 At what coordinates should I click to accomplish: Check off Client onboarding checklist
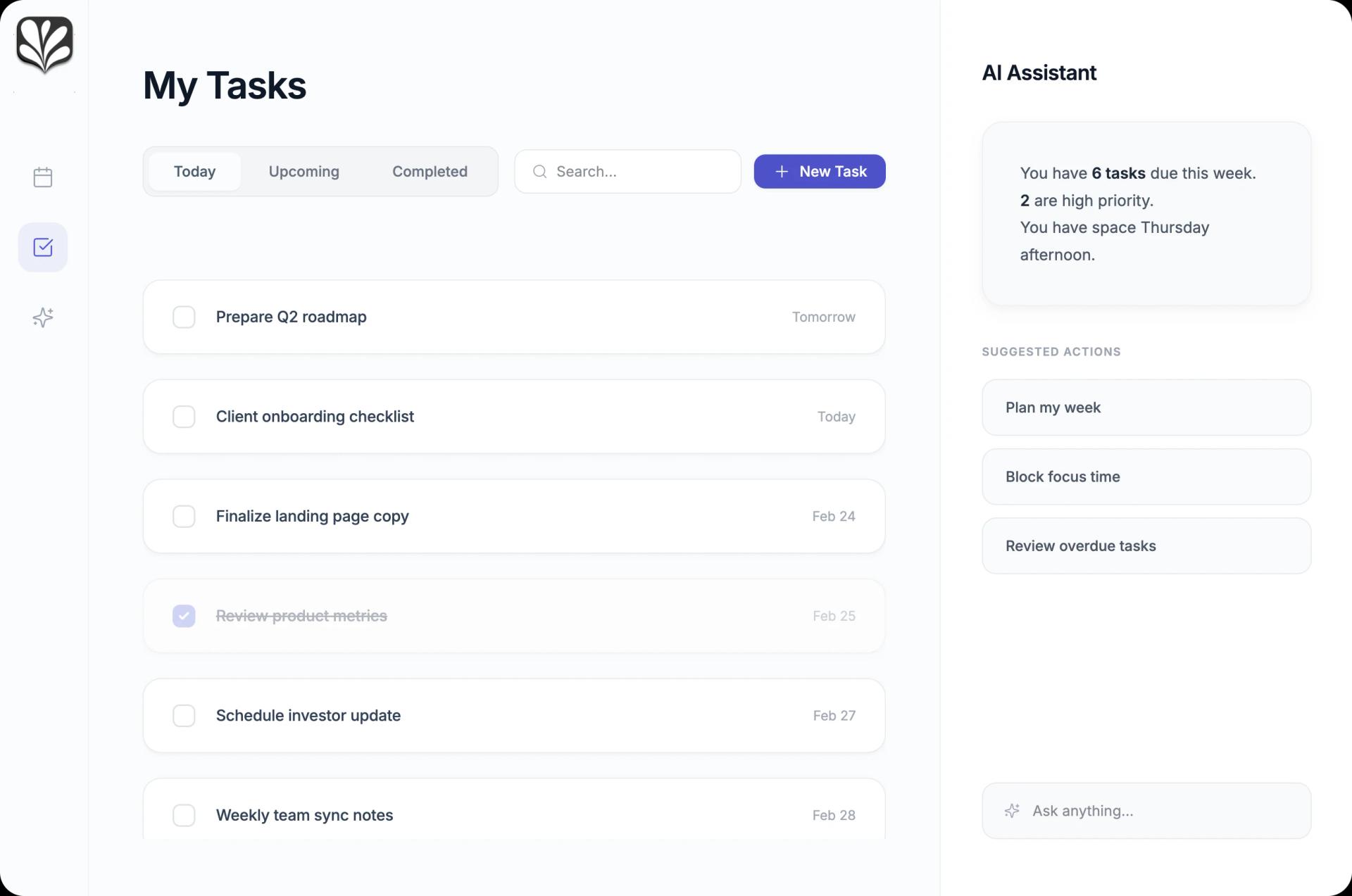click(184, 416)
